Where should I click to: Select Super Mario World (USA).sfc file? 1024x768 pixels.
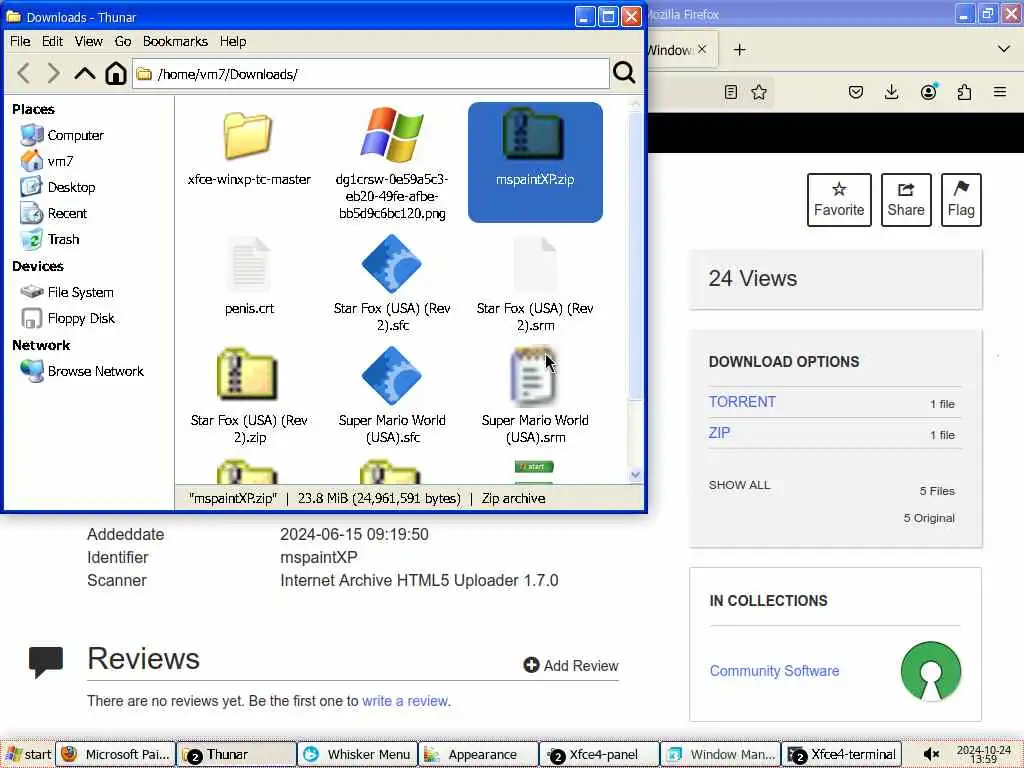coord(392,396)
